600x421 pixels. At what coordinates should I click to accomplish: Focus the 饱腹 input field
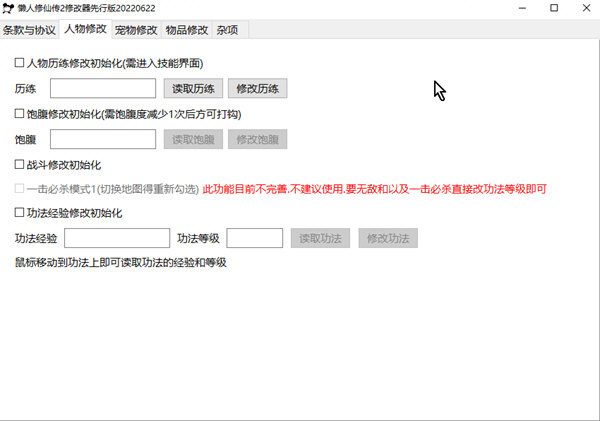pos(103,139)
